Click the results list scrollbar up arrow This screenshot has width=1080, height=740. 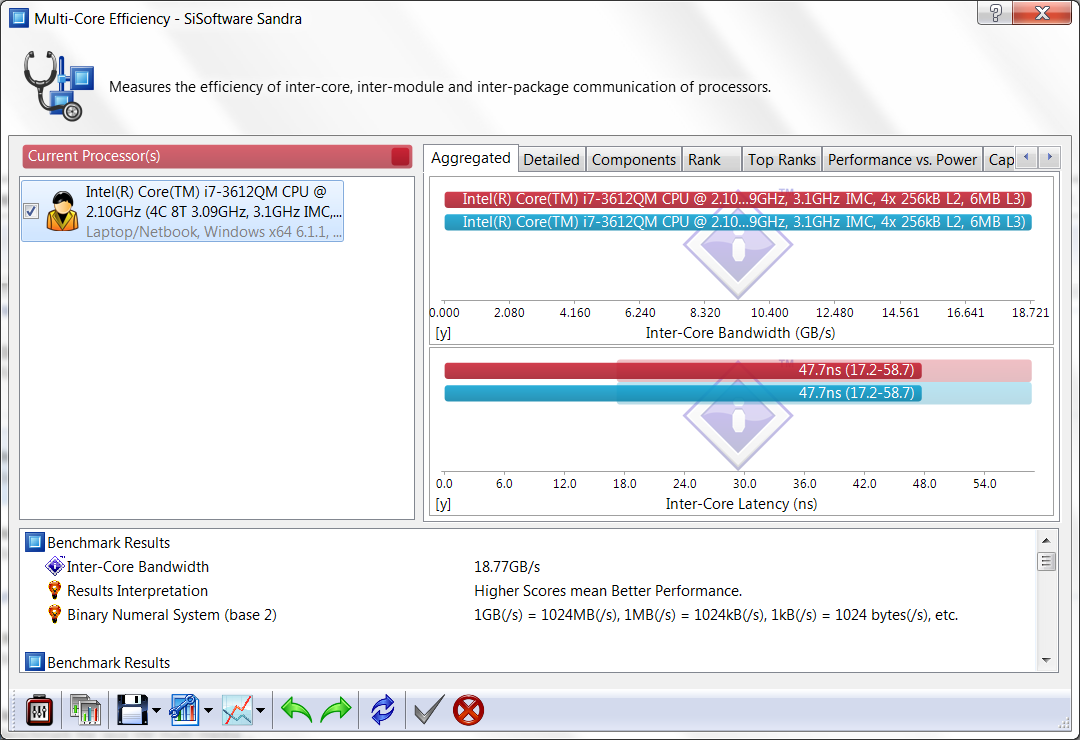pyautogui.click(x=1046, y=541)
